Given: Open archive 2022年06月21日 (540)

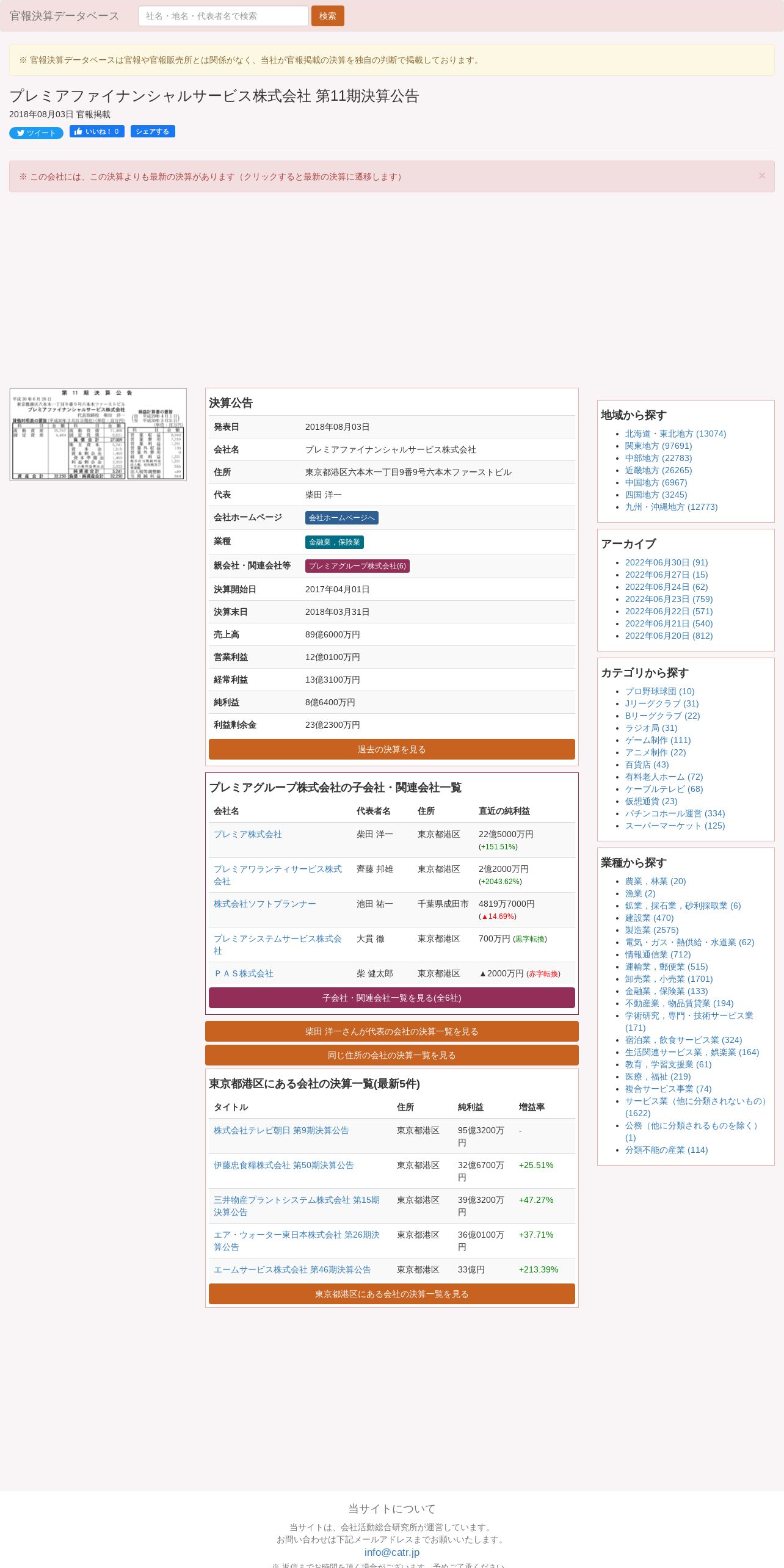Looking at the screenshot, I should [669, 623].
